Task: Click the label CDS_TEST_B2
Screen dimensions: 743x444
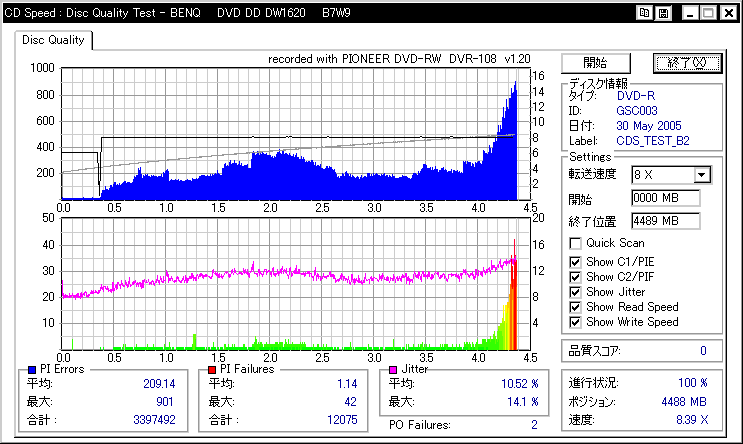Action: [x=652, y=141]
